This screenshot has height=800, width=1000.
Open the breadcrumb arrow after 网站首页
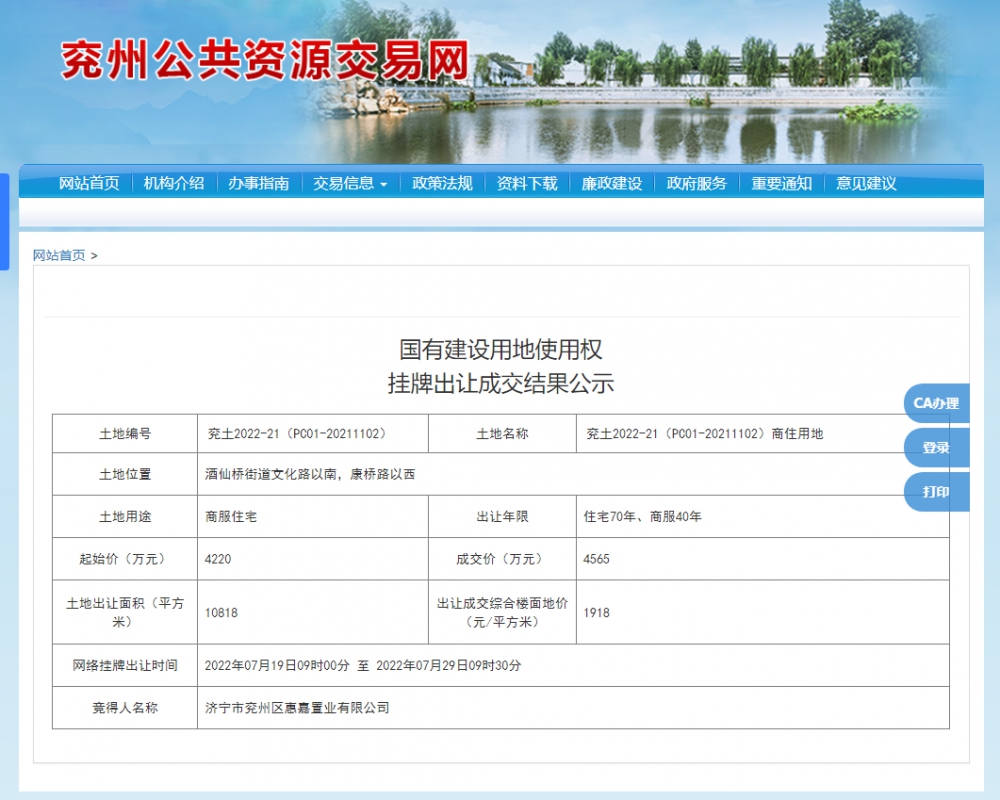(x=94, y=255)
